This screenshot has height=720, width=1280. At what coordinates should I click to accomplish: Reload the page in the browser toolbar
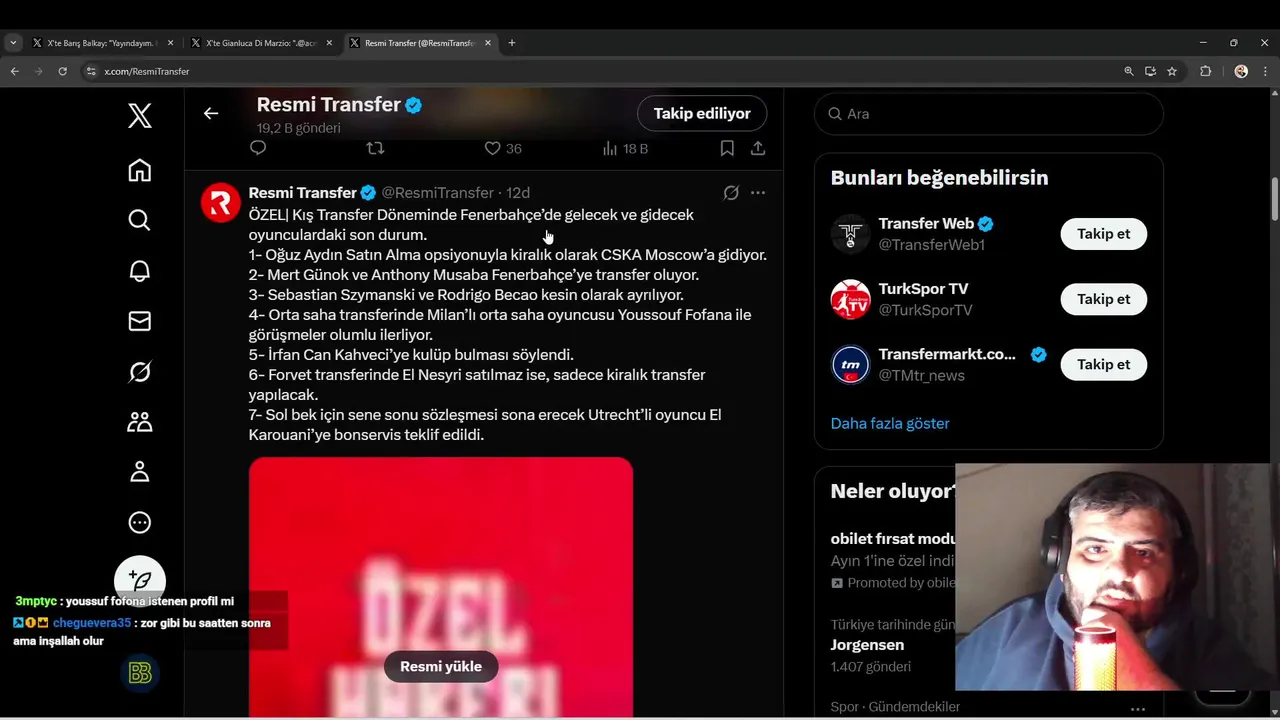tap(62, 71)
